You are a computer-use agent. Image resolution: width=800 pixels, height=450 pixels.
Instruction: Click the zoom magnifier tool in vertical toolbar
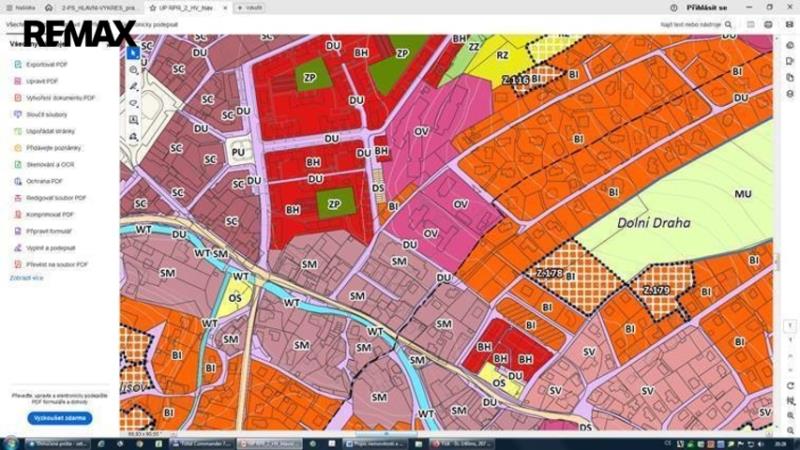click(133, 70)
